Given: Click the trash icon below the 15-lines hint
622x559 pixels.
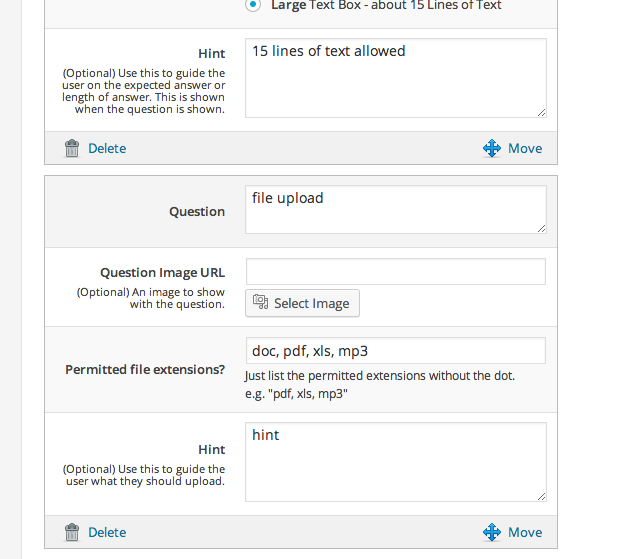Looking at the screenshot, I should [72, 148].
